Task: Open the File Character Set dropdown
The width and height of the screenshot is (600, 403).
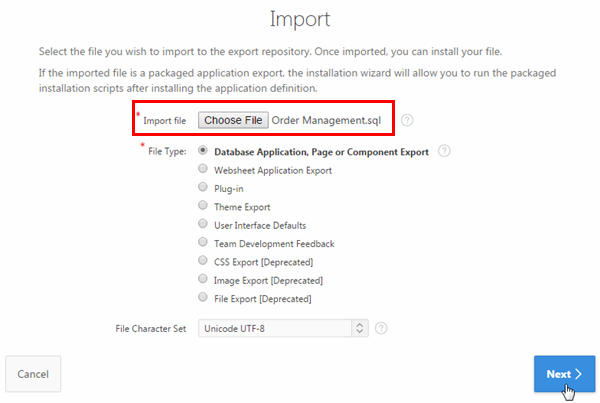Action: [x=283, y=328]
